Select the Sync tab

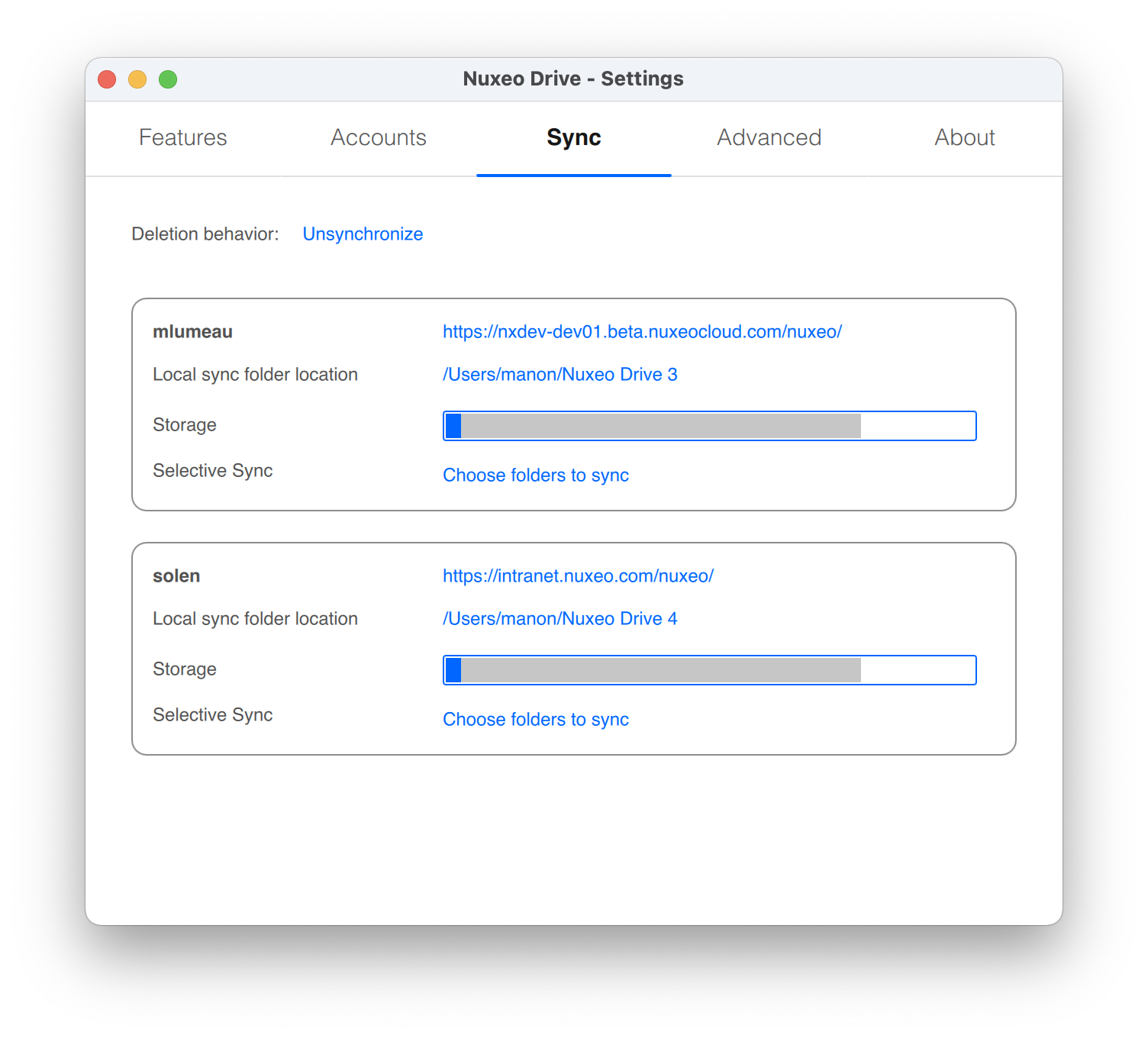tap(574, 138)
